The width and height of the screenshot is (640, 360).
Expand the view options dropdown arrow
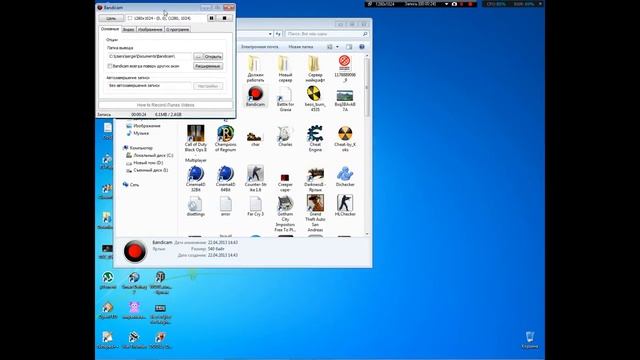337,47
